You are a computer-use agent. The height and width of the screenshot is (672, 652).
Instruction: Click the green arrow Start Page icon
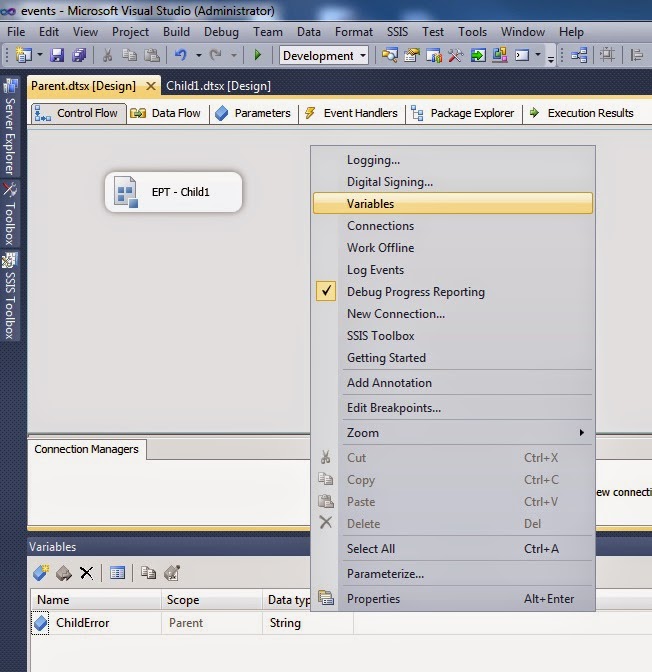pos(478,55)
